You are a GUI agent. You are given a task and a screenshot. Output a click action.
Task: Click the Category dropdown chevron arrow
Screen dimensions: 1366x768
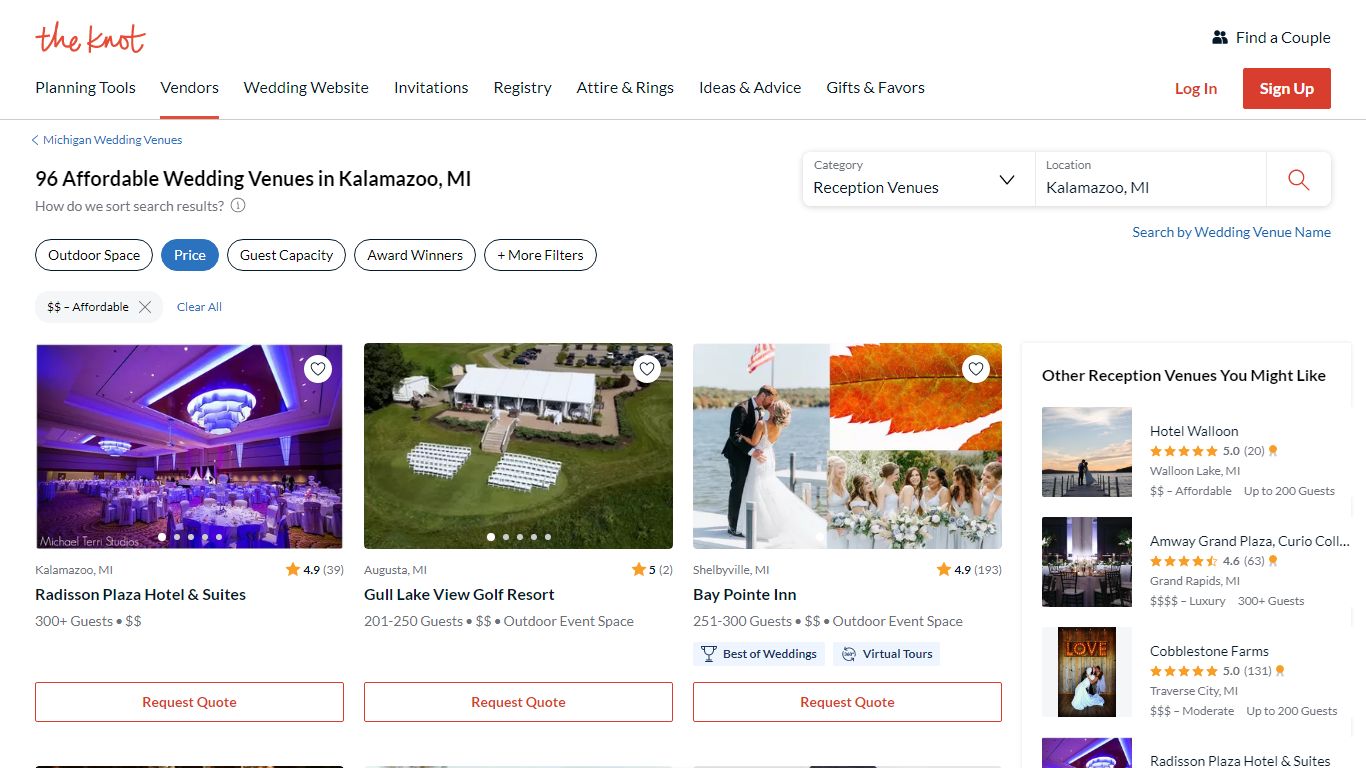click(1007, 180)
